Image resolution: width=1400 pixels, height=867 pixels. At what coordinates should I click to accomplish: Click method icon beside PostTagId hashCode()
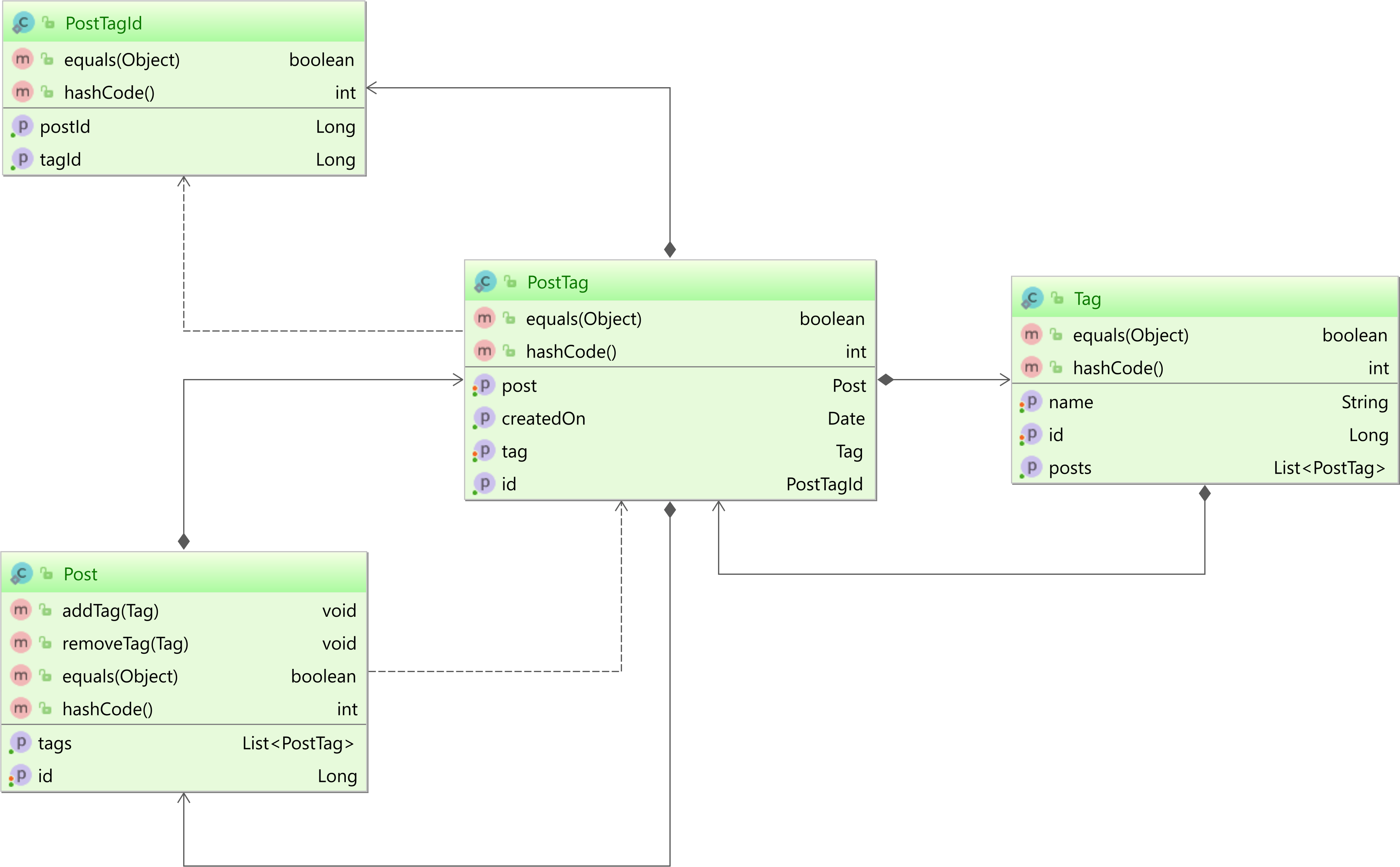pyautogui.click(x=22, y=92)
